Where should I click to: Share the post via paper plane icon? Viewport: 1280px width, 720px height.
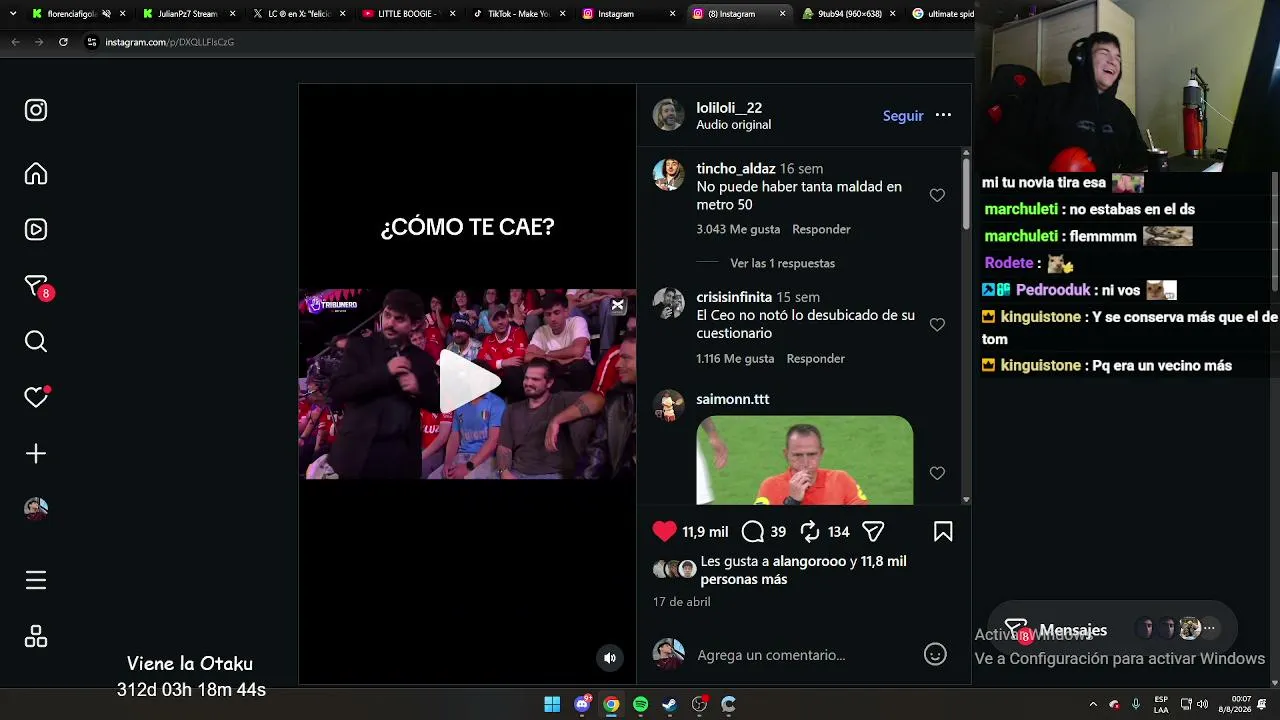(x=873, y=532)
